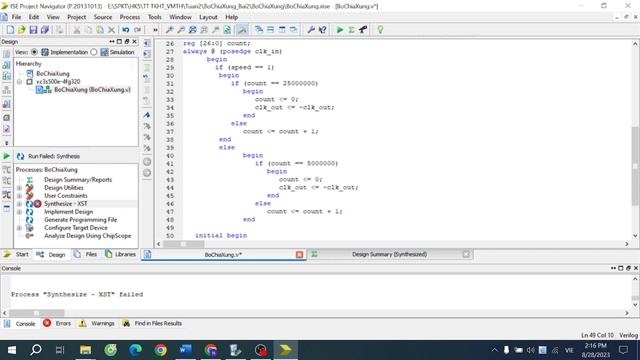
Task: Click the Zoom Out magnifier icon
Action: pos(181,30)
